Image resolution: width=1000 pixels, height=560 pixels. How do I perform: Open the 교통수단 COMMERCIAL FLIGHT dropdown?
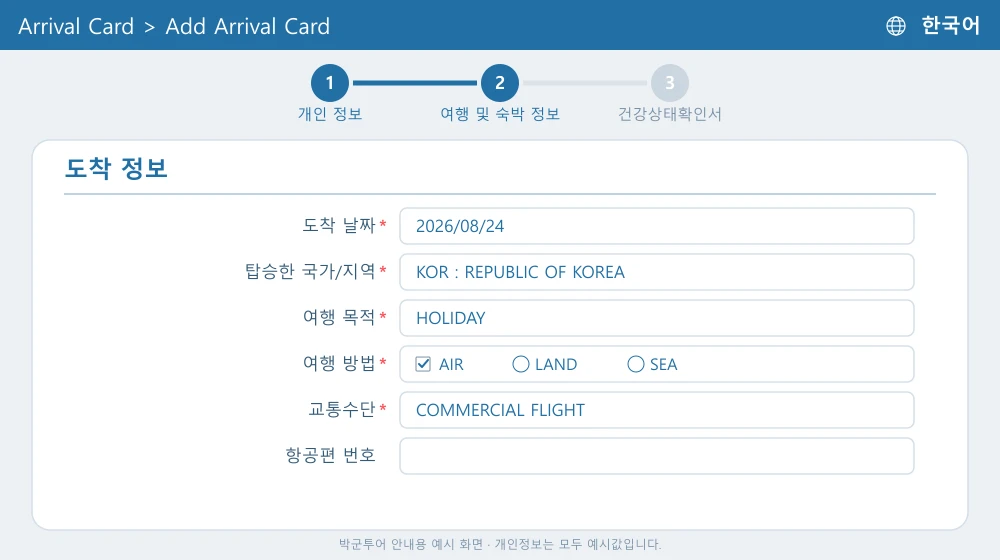657,410
